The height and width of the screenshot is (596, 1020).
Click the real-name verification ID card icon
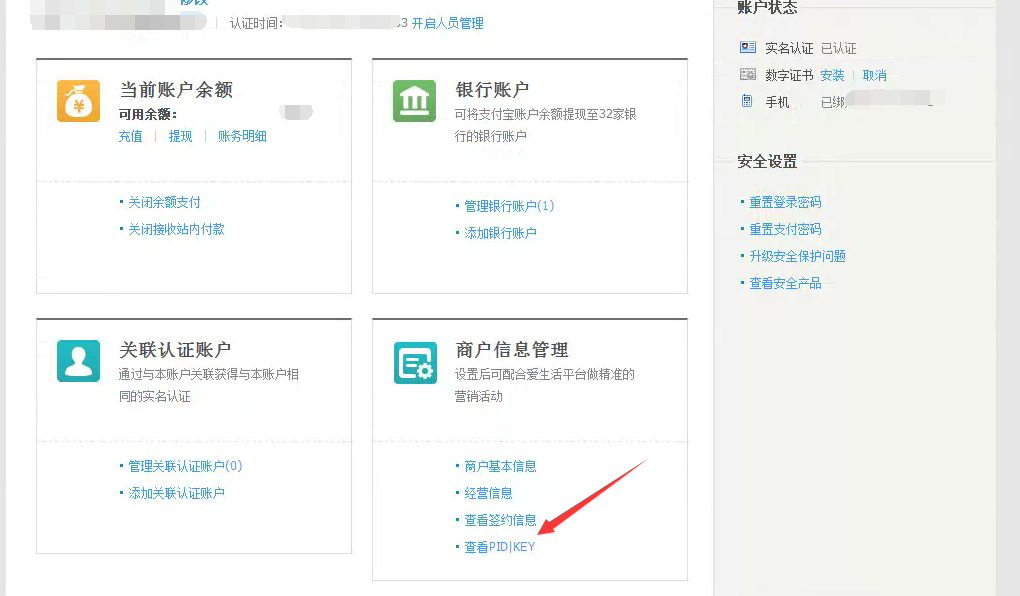(x=748, y=47)
